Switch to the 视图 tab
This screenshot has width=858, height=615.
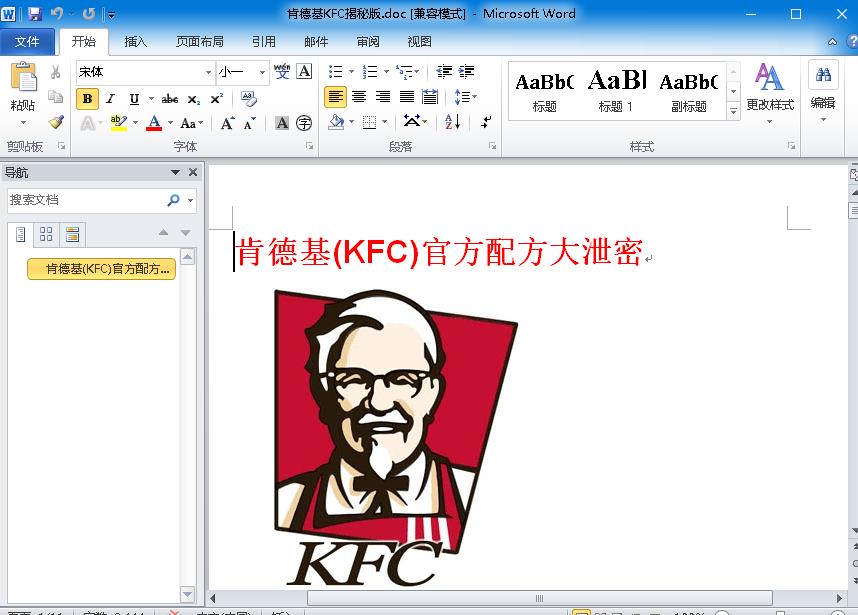coord(419,42)
